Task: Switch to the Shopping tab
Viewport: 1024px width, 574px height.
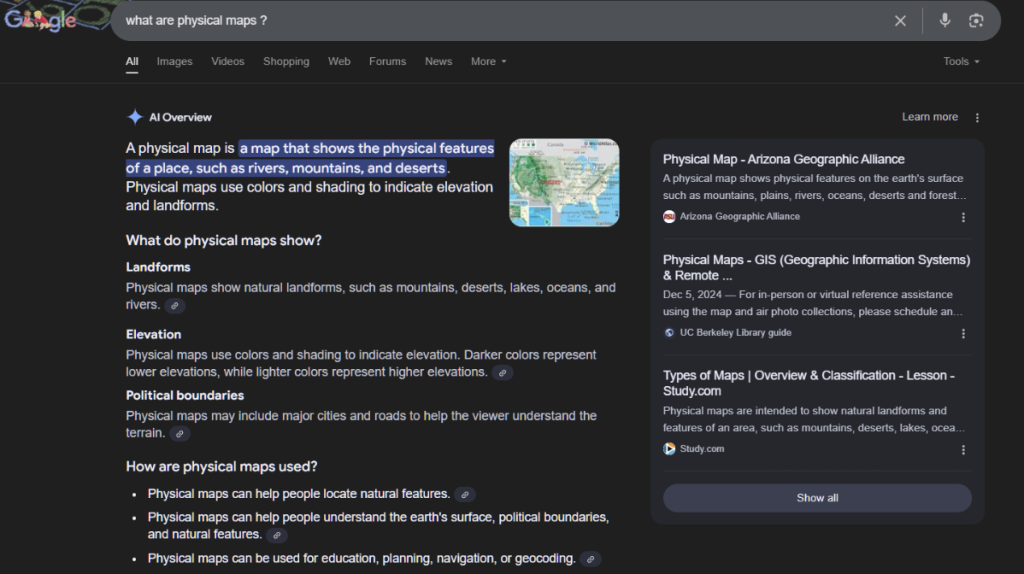Action: tap(286, 61)
